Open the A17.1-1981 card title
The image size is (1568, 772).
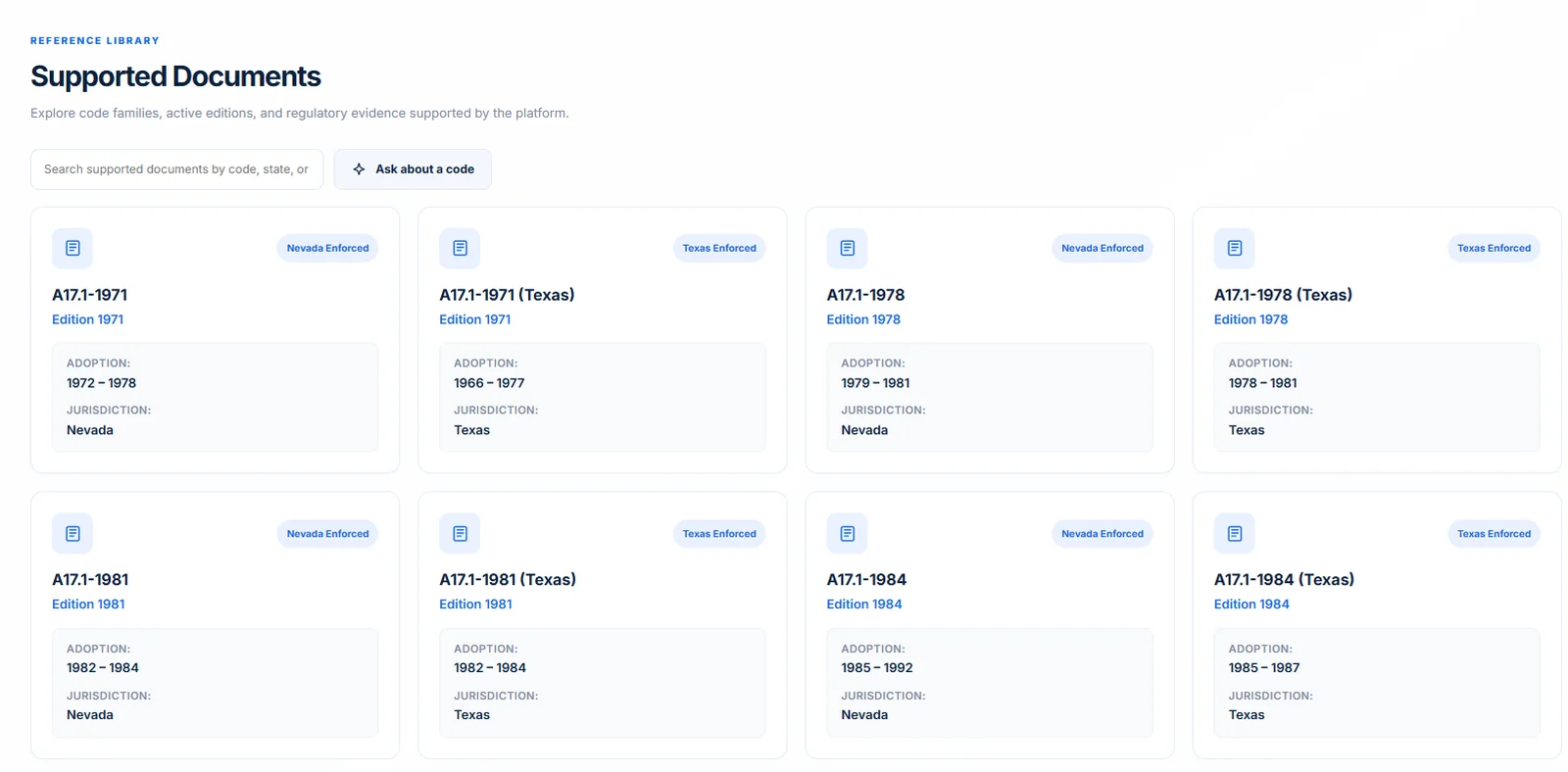point(90,580)
